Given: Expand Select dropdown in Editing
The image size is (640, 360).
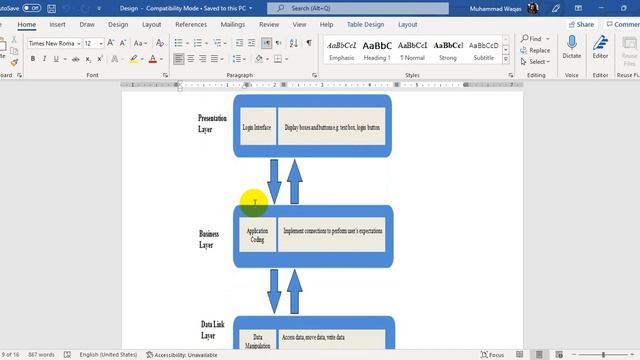Looking at the screenshot, I should [x=536, y=62].
